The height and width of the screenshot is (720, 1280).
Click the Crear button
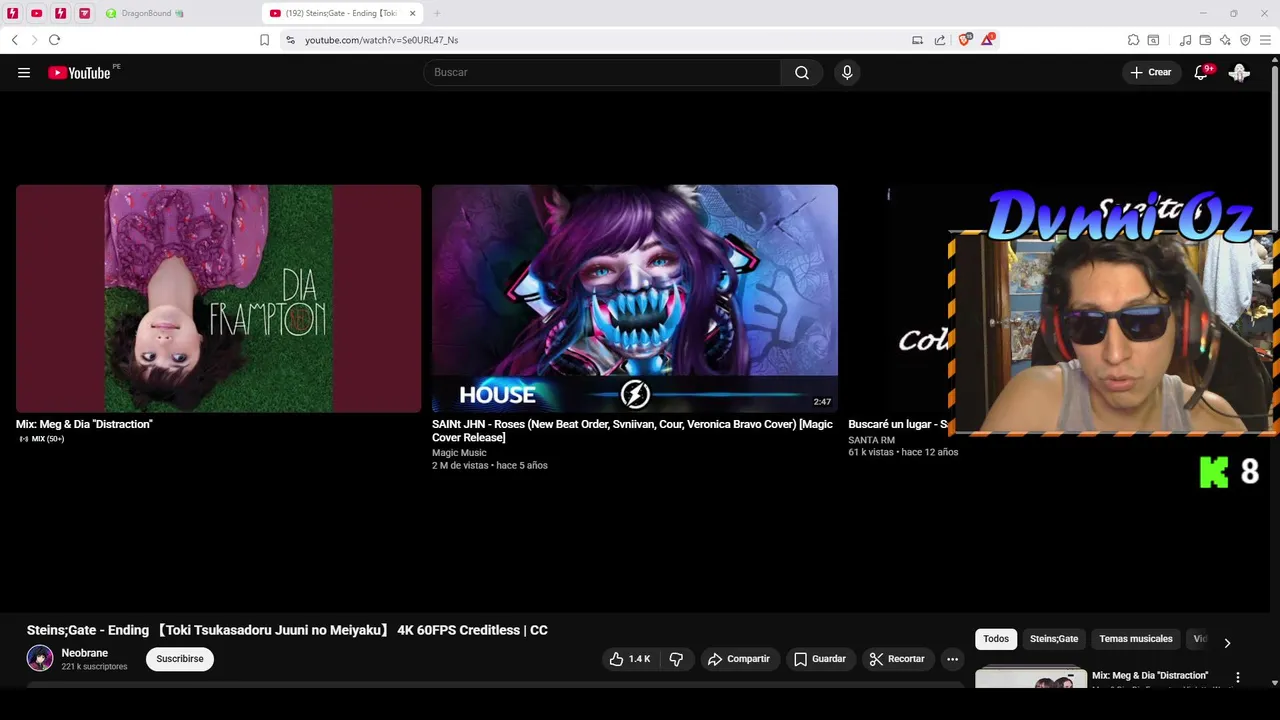(1151, 72)
